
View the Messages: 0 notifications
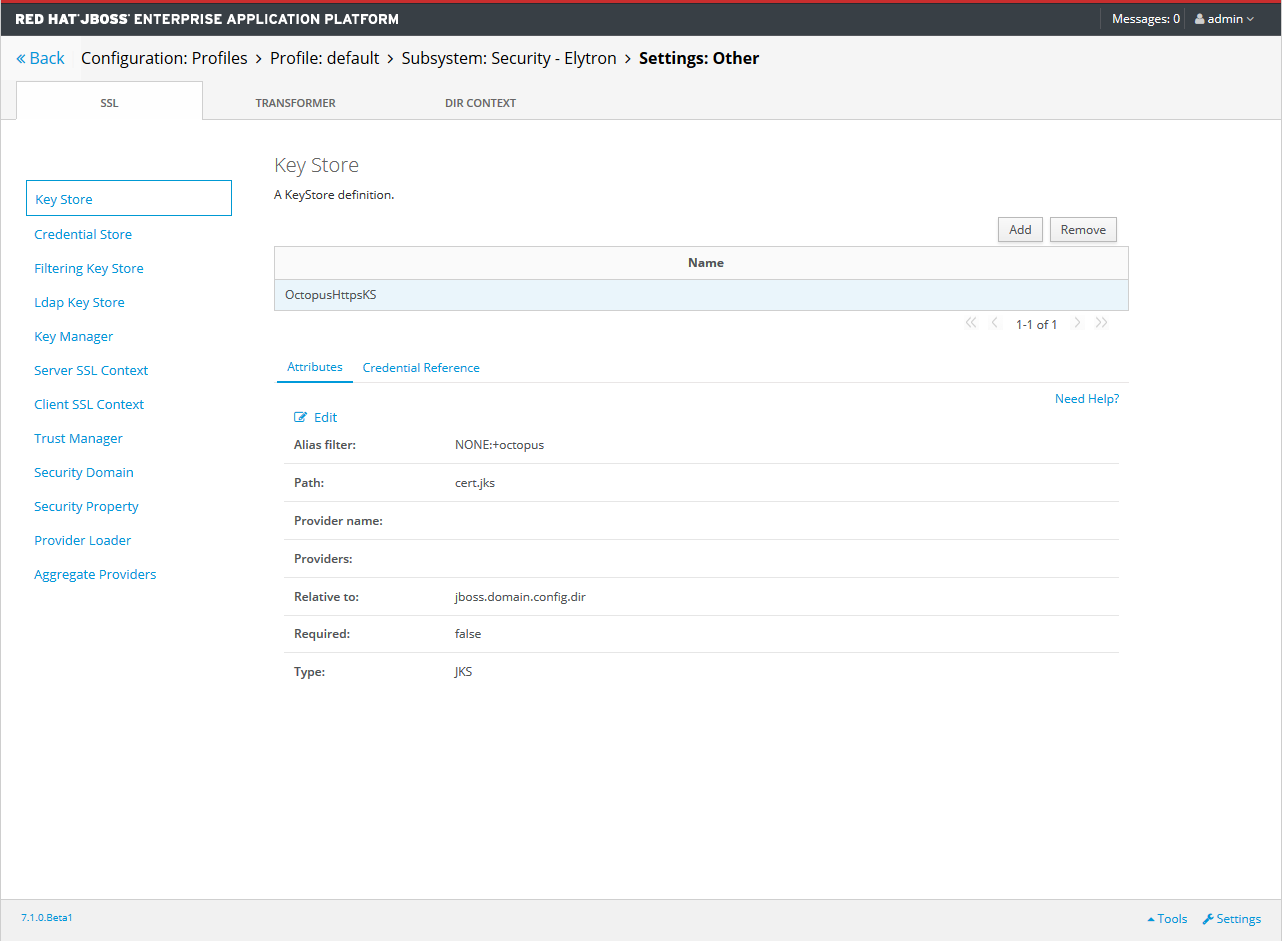1145,19
